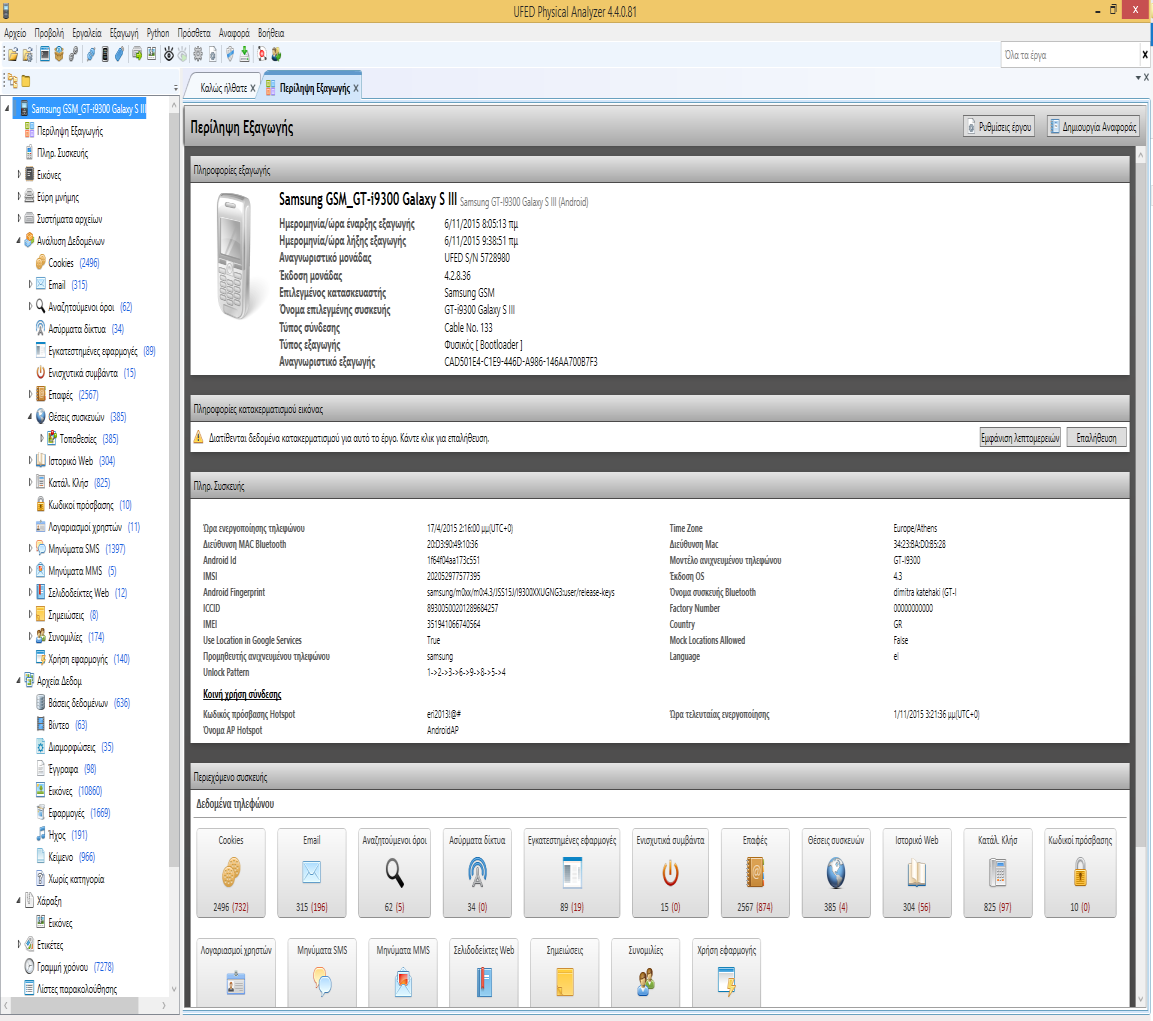Viewport: 1153px width, 1021px height.
Task: Click the main summary panel vertical scrollbar
Action: tap(1141, 577)
